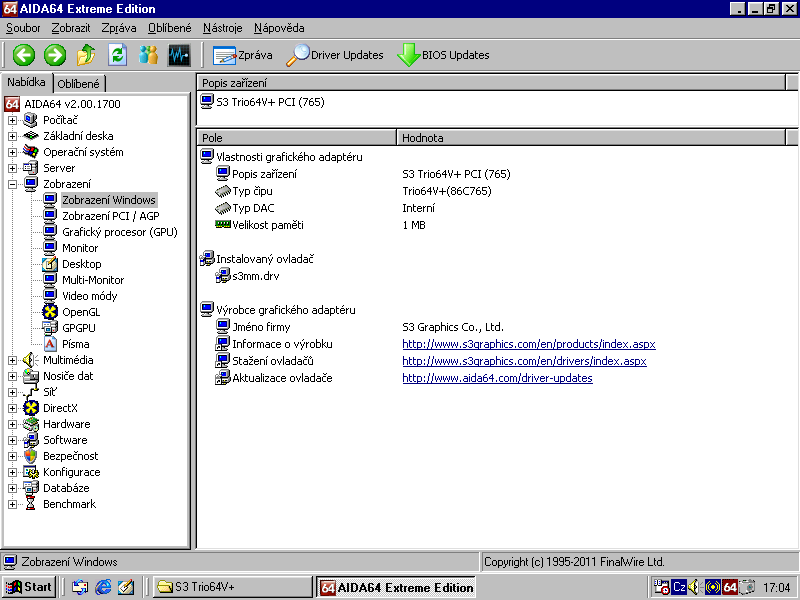Open the Nástroje menu
The width and height of the screenshot is (800, 600).
click(x=222, y=28)
